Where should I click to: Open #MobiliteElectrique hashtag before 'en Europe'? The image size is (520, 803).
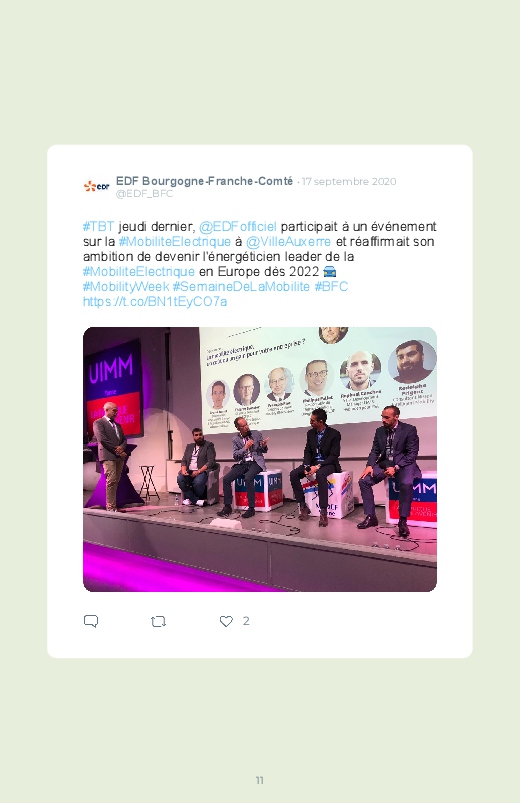[x=139, y=271]
